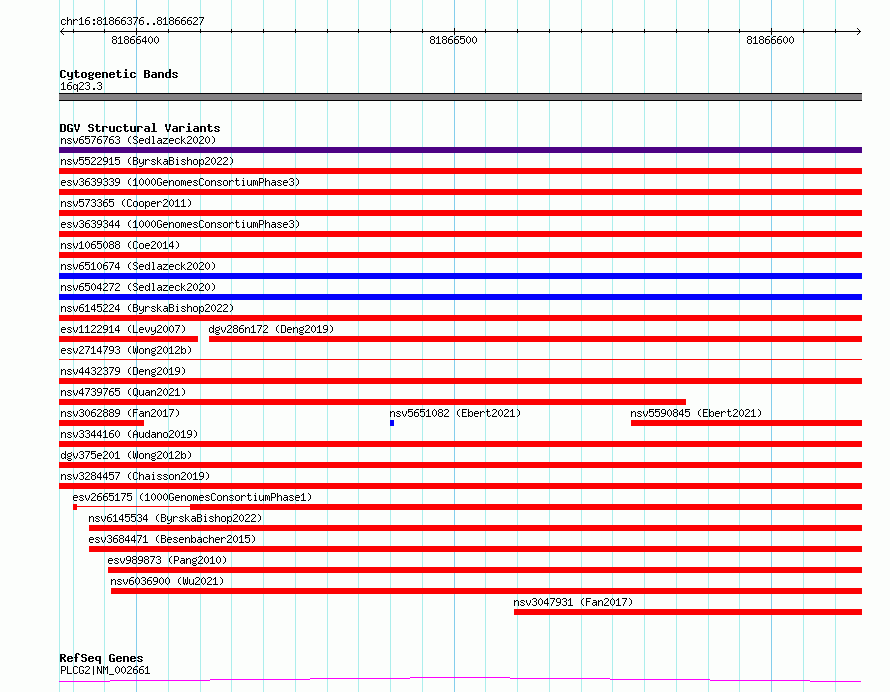Screen dimensions: 890x692
Task: Click the 81866500 ruler position
Action: tap(454, 40)
